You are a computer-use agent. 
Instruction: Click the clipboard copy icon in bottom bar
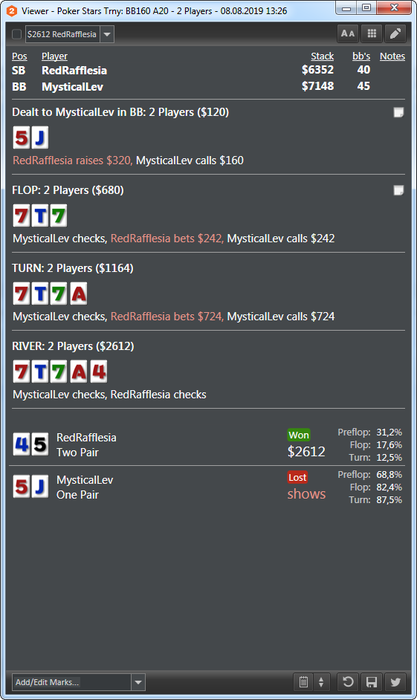(x=303, y=682)
